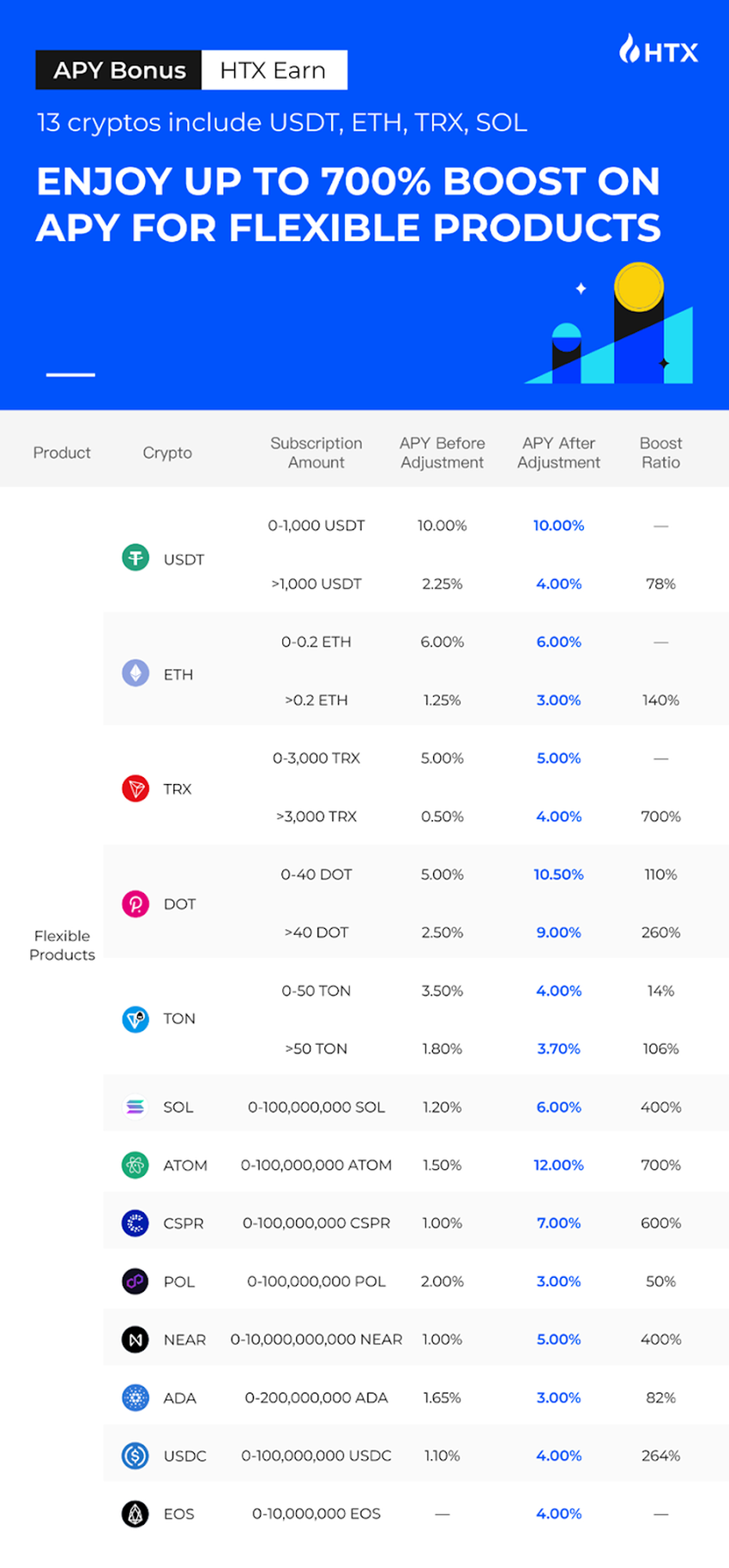
Task: Click the 12.00% ATOM adjusted APY value
Action: tap(558, 1165)
